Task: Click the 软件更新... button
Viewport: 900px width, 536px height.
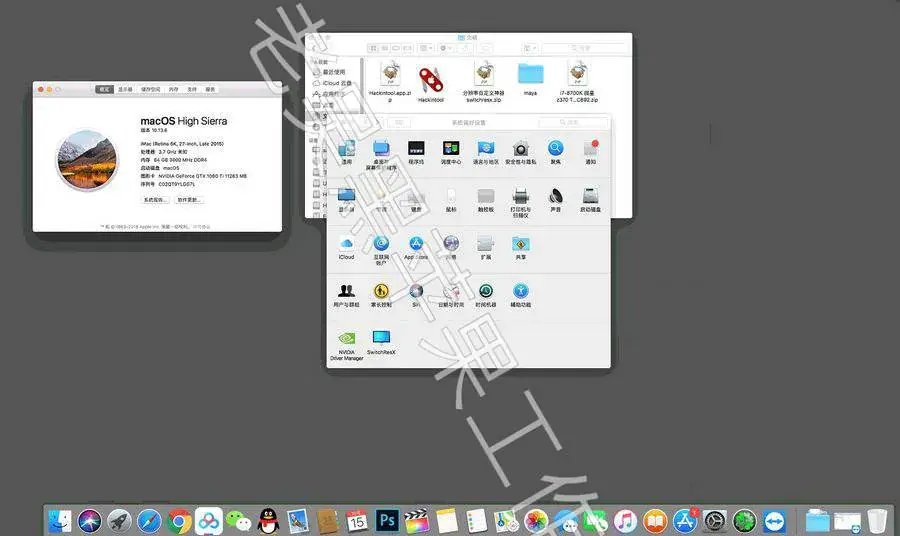Action: [x=189, y=200]
